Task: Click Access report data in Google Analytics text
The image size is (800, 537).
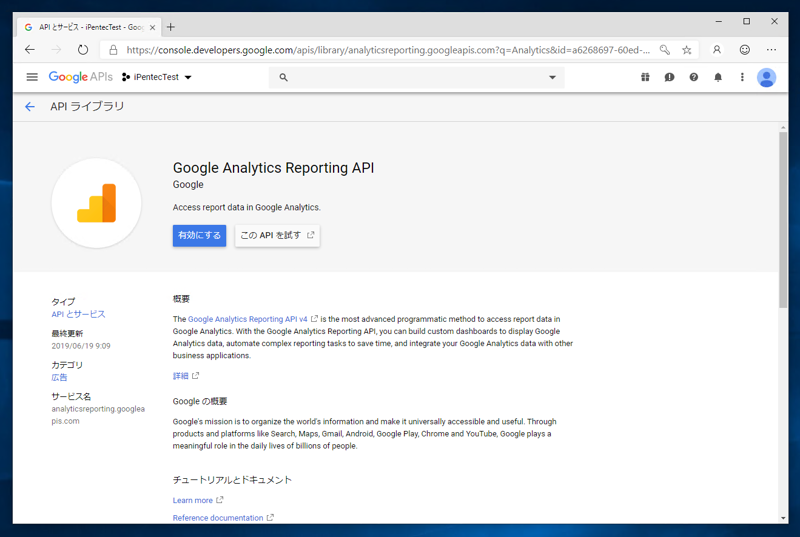Action: [x=246, y=208]
